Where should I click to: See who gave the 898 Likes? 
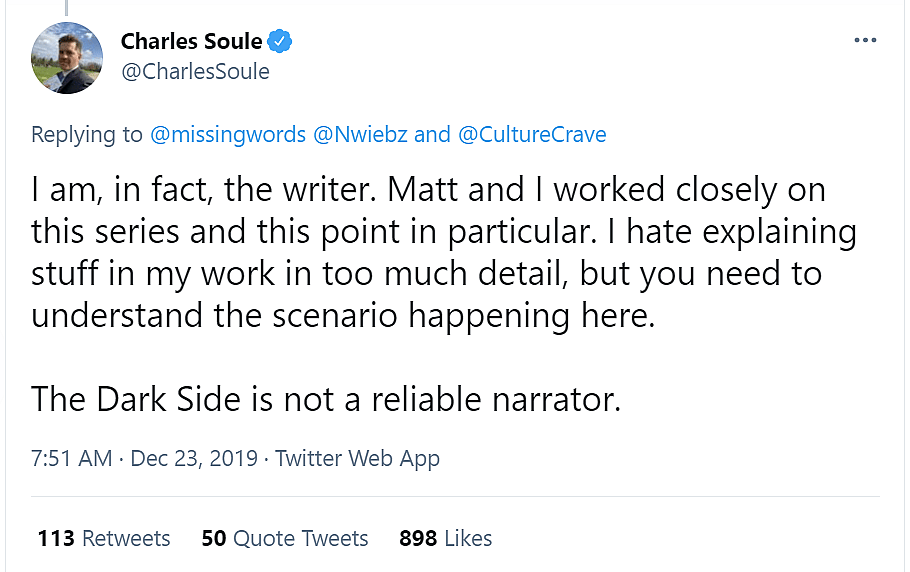pyautogui.click(x=445, y=538)
